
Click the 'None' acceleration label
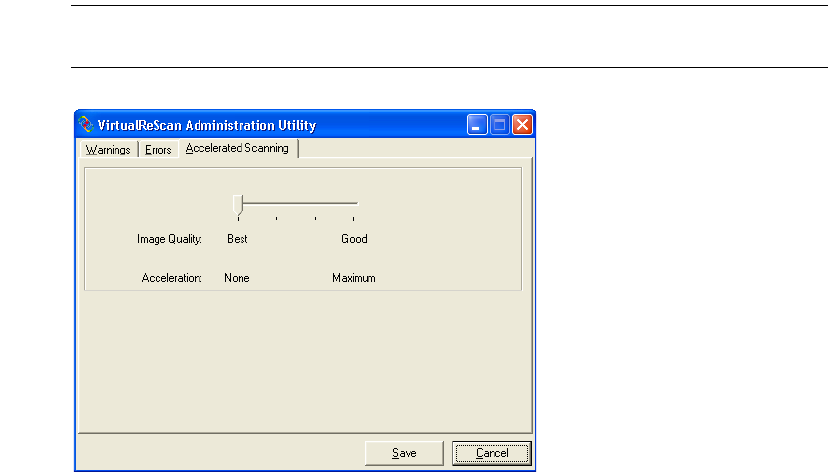[237, 278]
